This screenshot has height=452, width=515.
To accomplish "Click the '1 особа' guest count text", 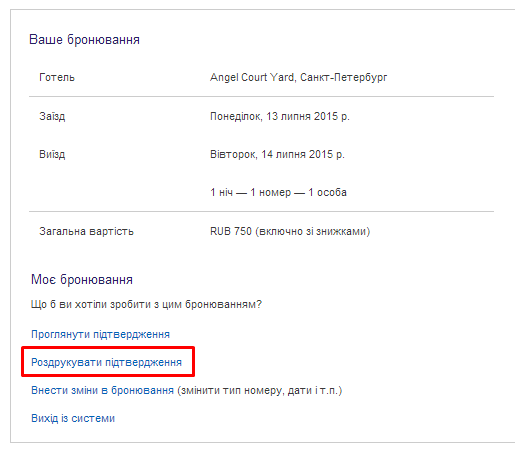I will [327, 192].
